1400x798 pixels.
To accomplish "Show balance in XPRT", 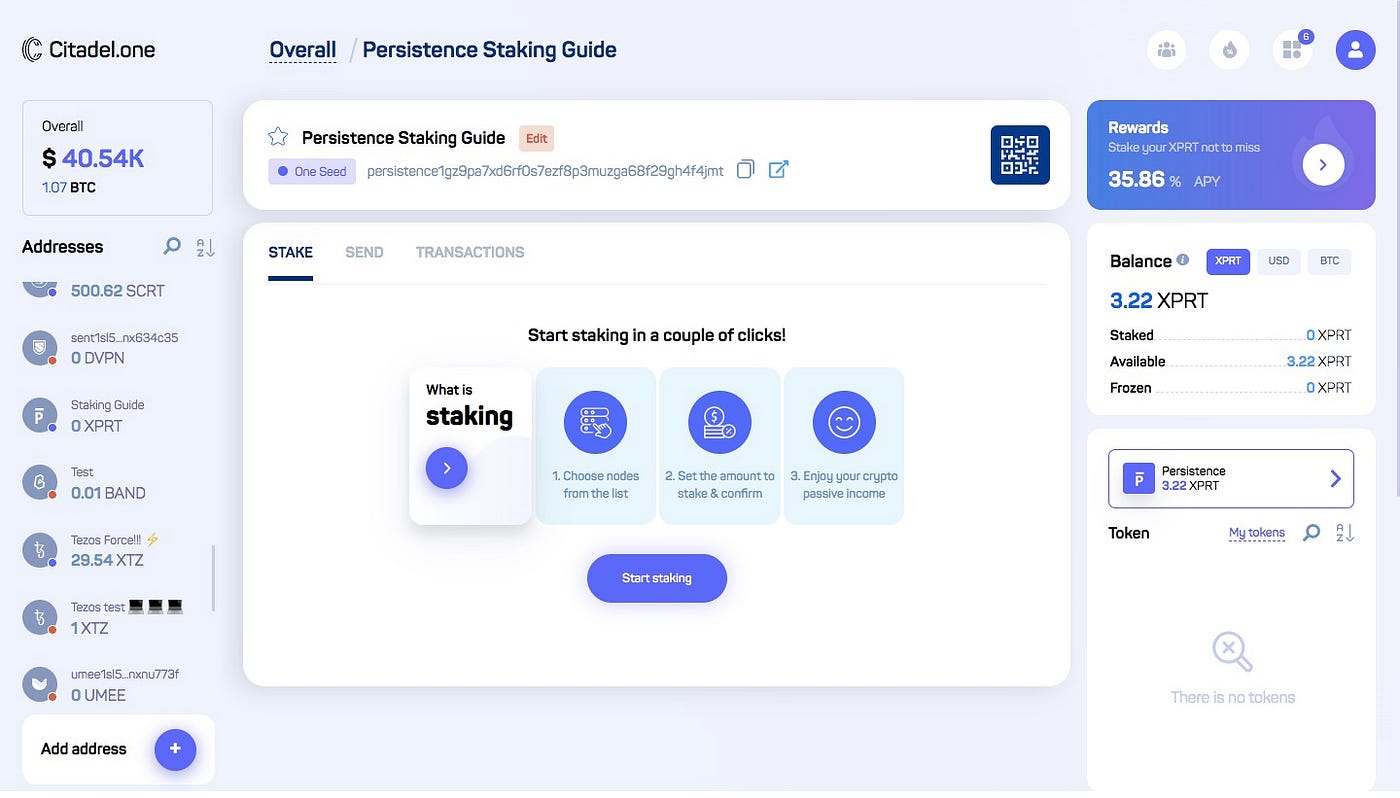I will tap(1228, 261).
